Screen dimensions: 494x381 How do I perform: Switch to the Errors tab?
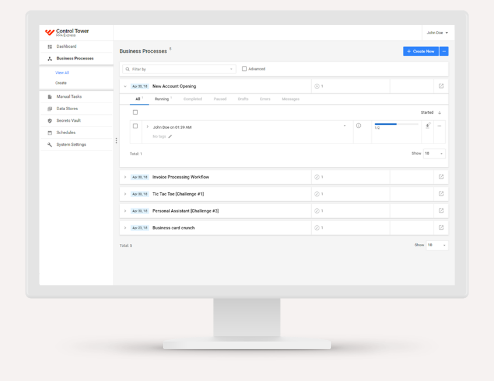[x=265, y=99]
